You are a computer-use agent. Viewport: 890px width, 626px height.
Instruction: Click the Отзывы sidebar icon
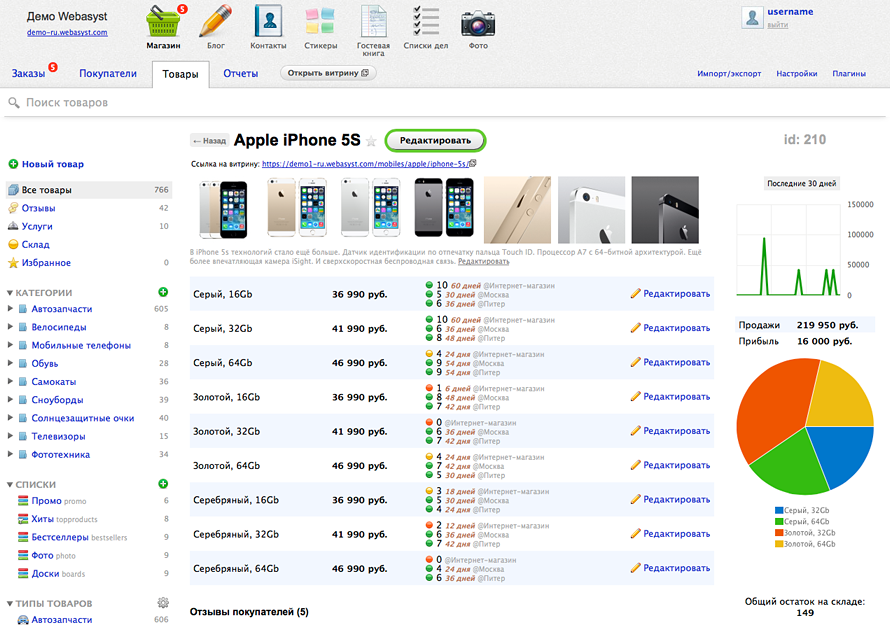[13, 208]
